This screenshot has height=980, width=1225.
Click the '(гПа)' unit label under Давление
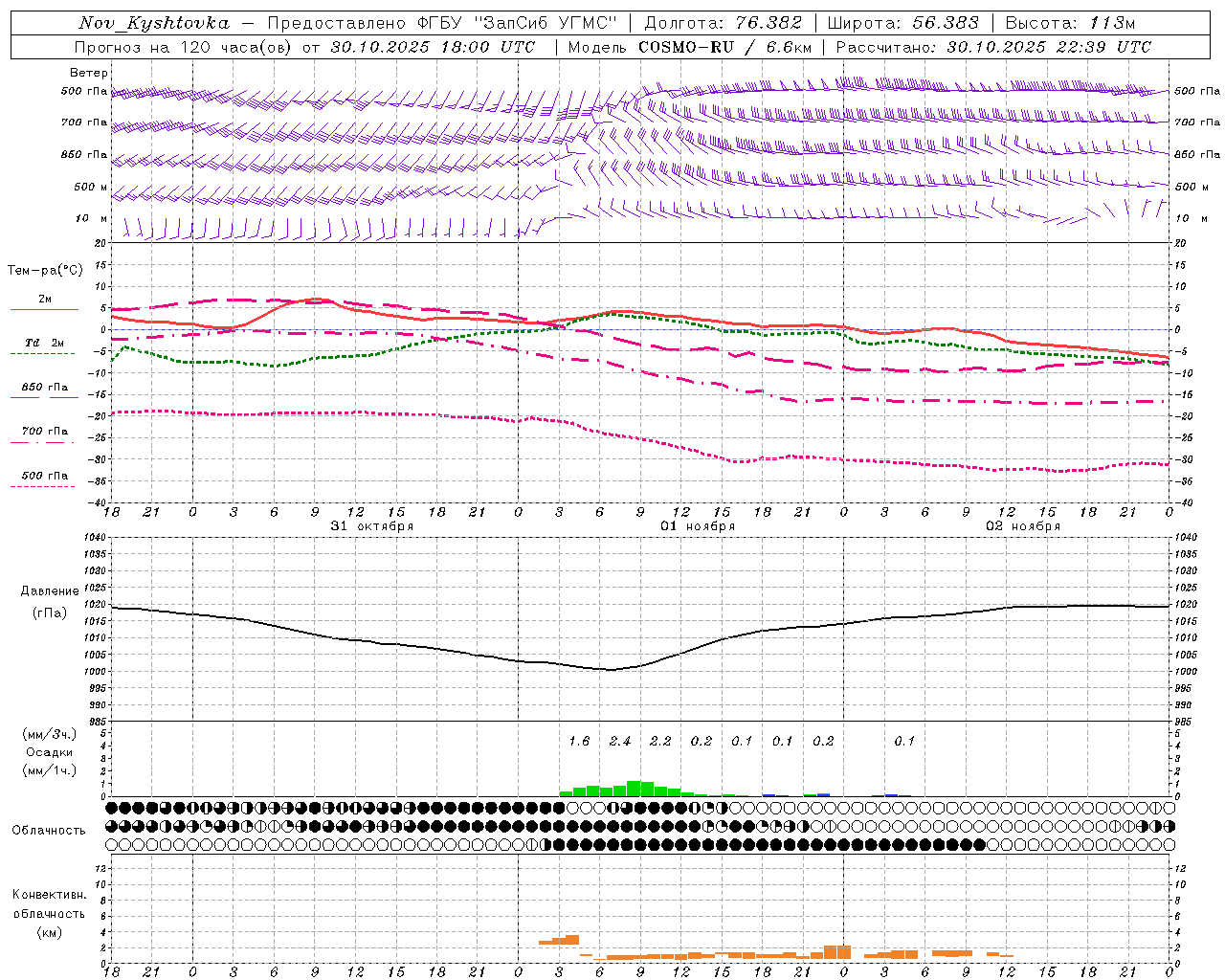click(50, 613)
